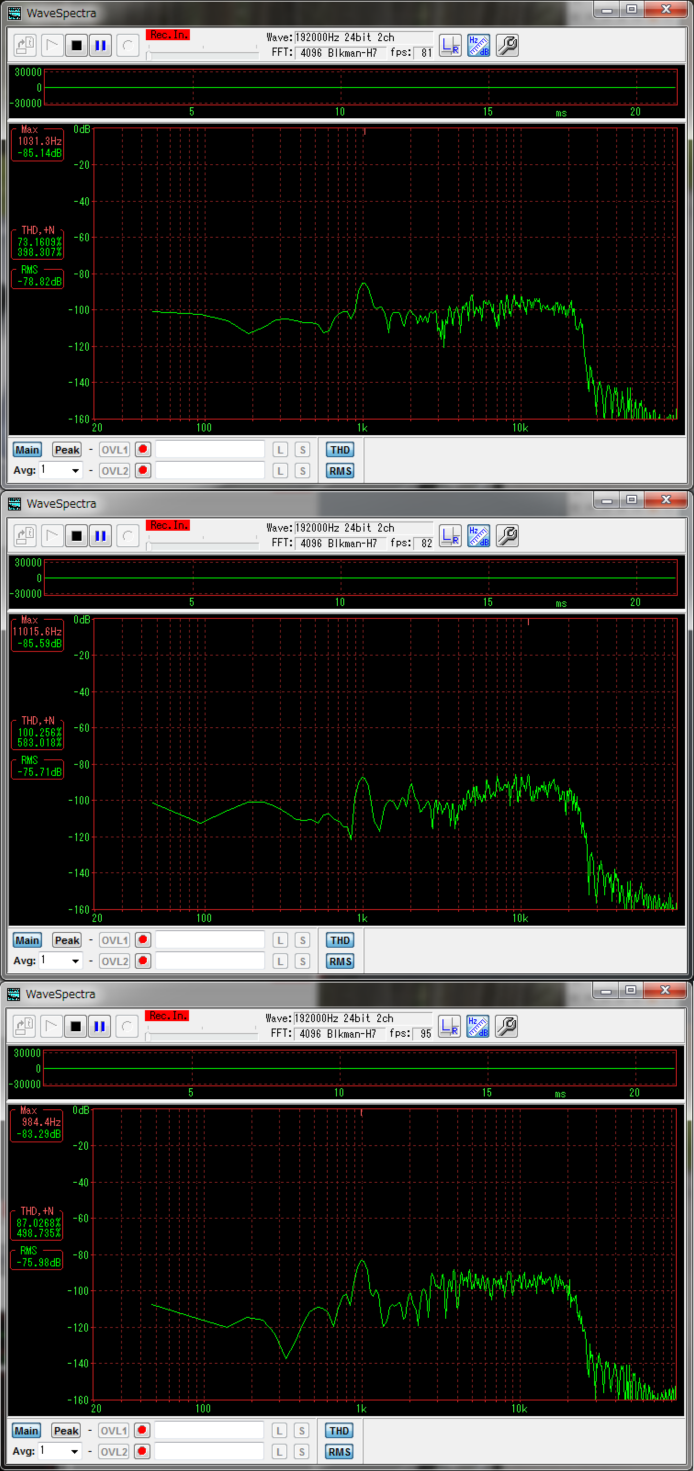Toggle Peak hold in the 11015.6Hz window
The height and width of the screenshot is (1471, 694).
[67, 940]
